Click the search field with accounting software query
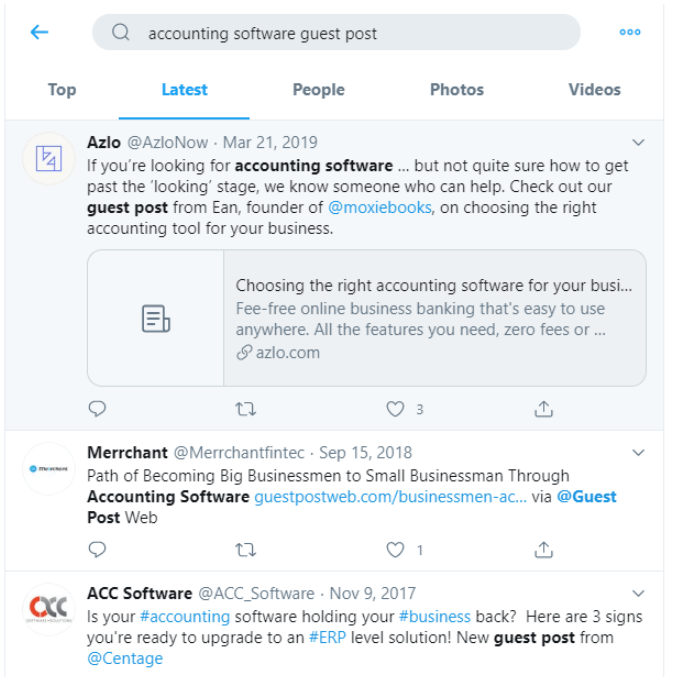The image size is (674, 693). pos(336,32)
